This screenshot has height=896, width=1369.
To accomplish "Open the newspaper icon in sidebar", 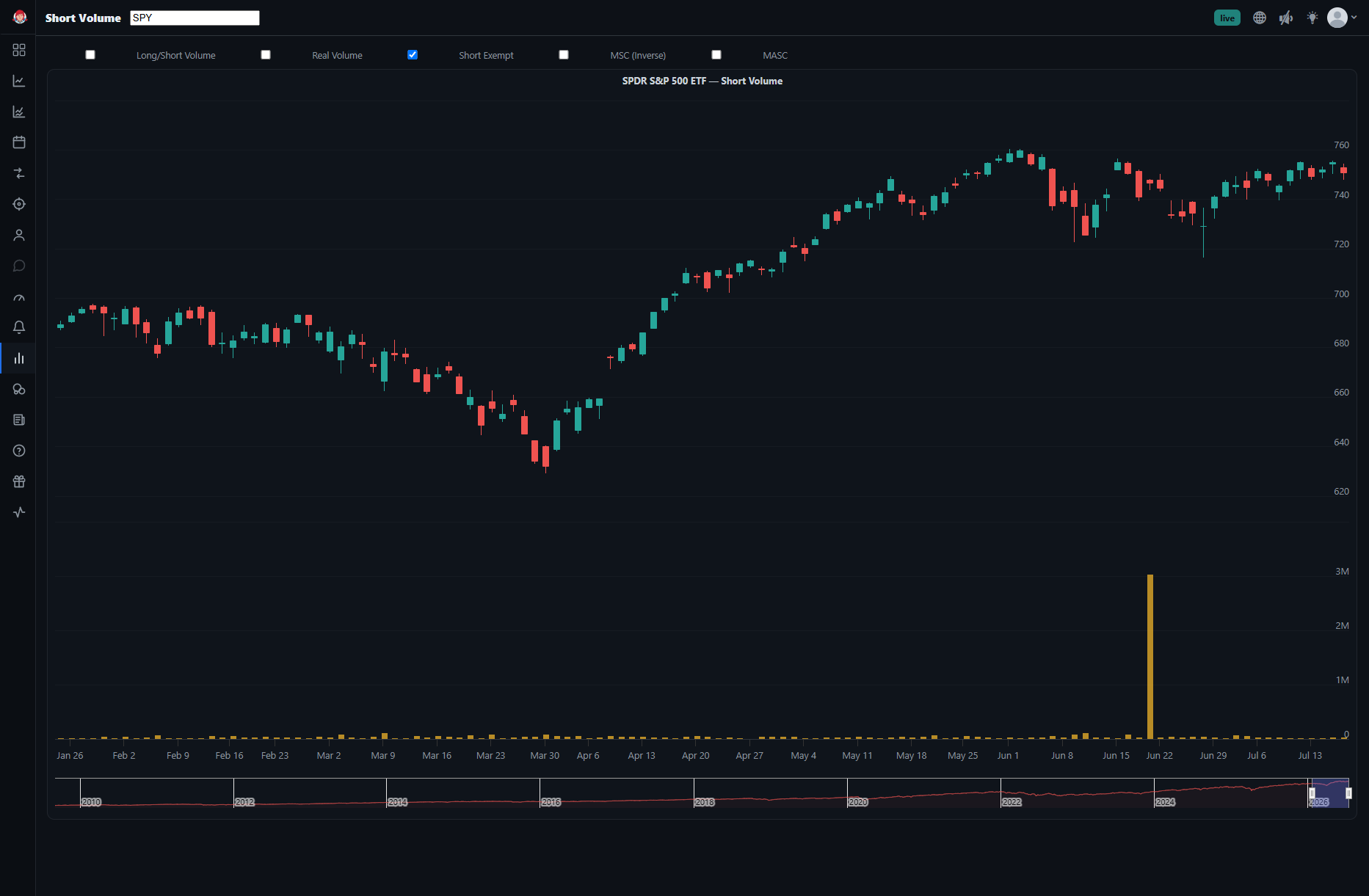I will (19, 420).
